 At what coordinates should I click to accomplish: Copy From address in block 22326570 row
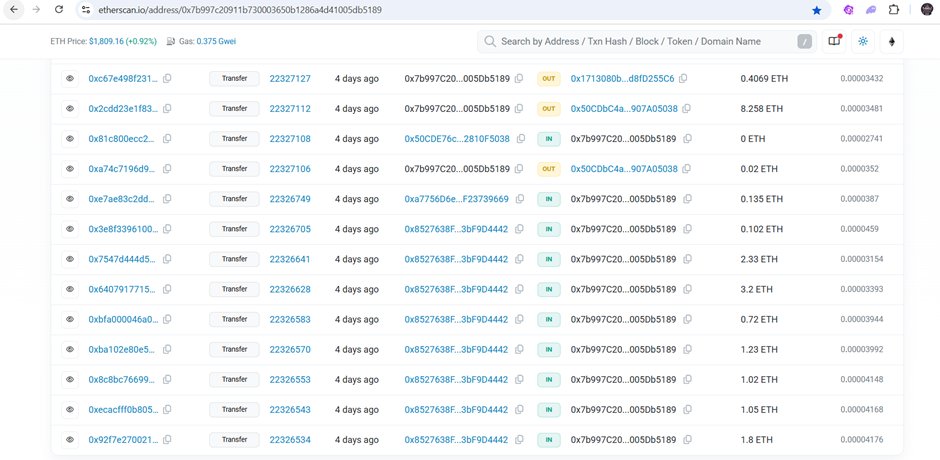[519, 350]
